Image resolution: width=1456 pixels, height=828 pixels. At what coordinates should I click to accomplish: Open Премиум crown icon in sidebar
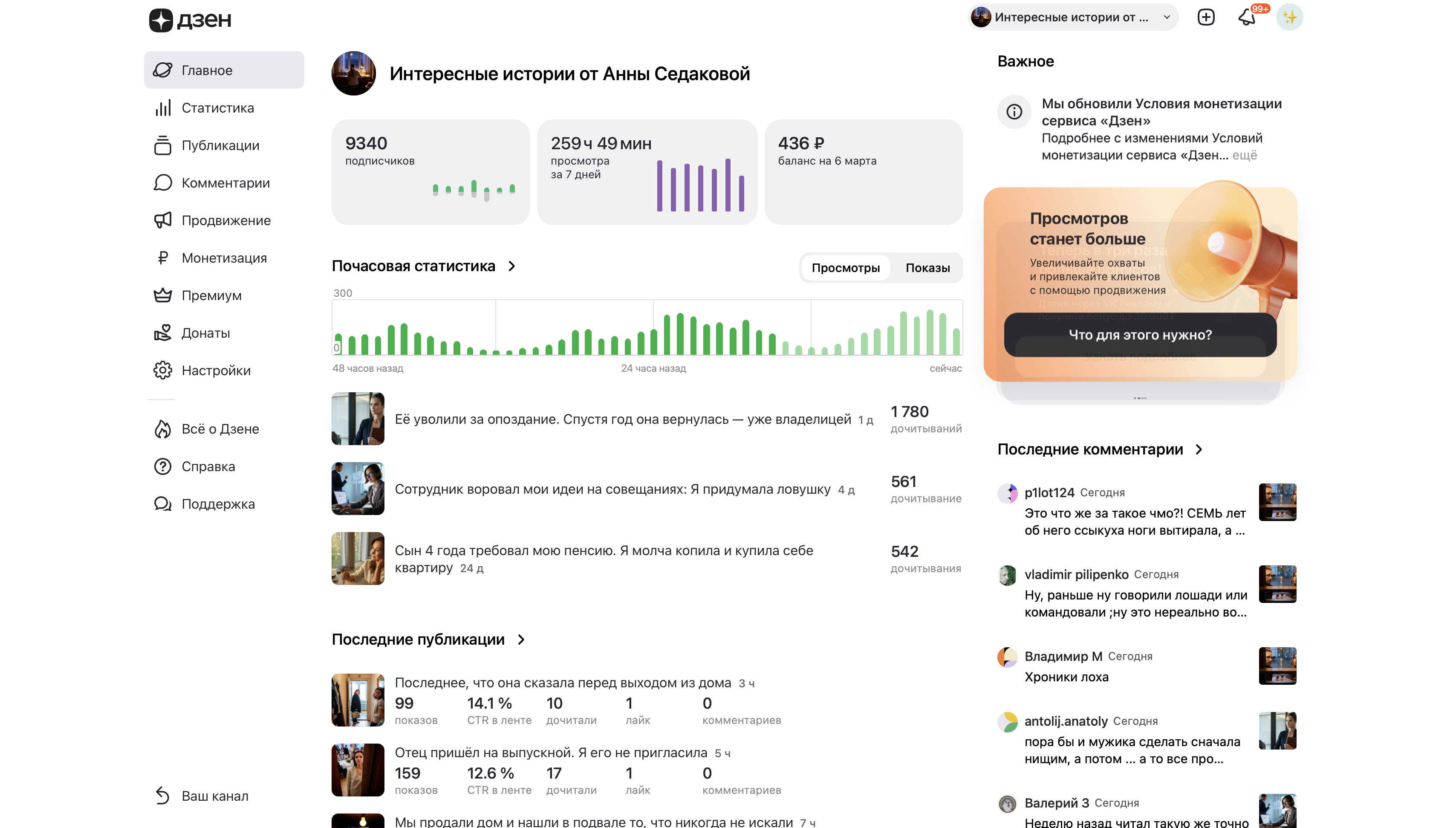point(162,296)
